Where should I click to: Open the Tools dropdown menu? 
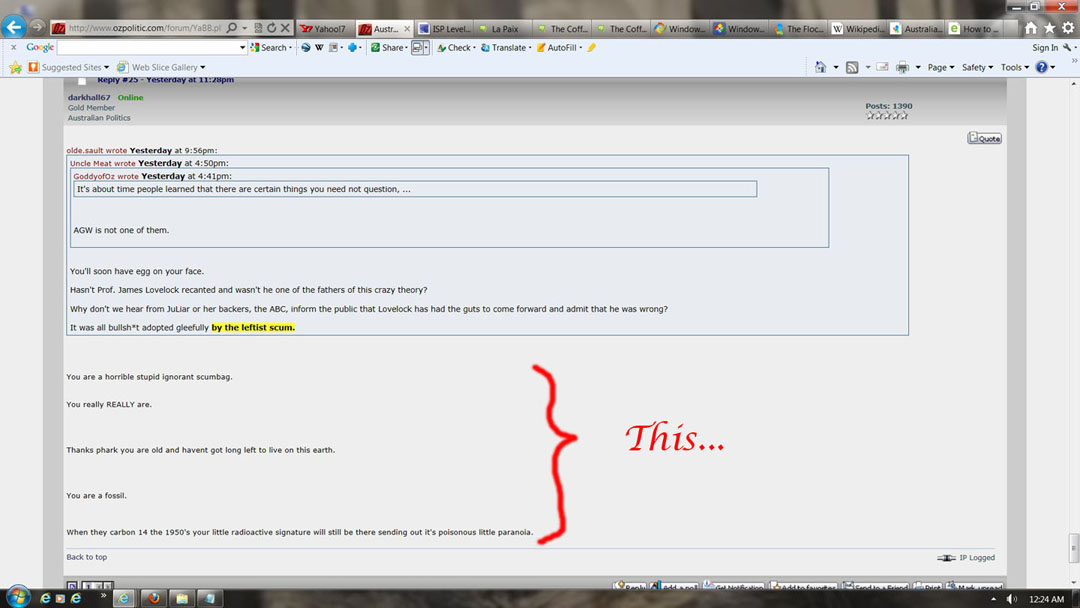(1014, 67)
